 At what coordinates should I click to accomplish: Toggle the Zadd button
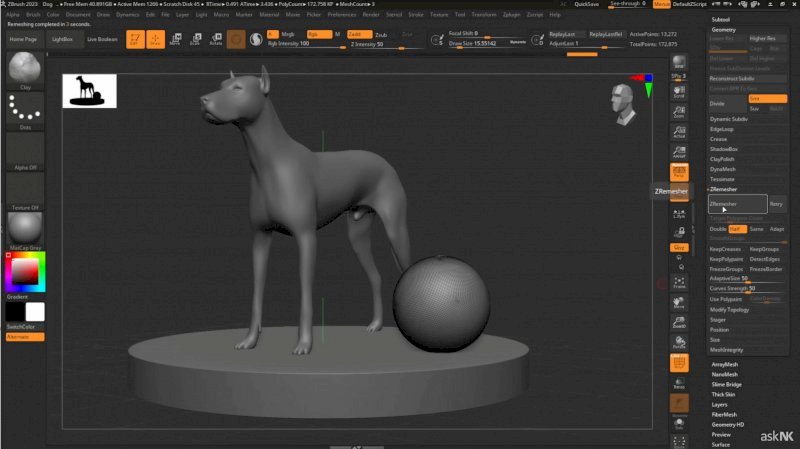(359, 34)
